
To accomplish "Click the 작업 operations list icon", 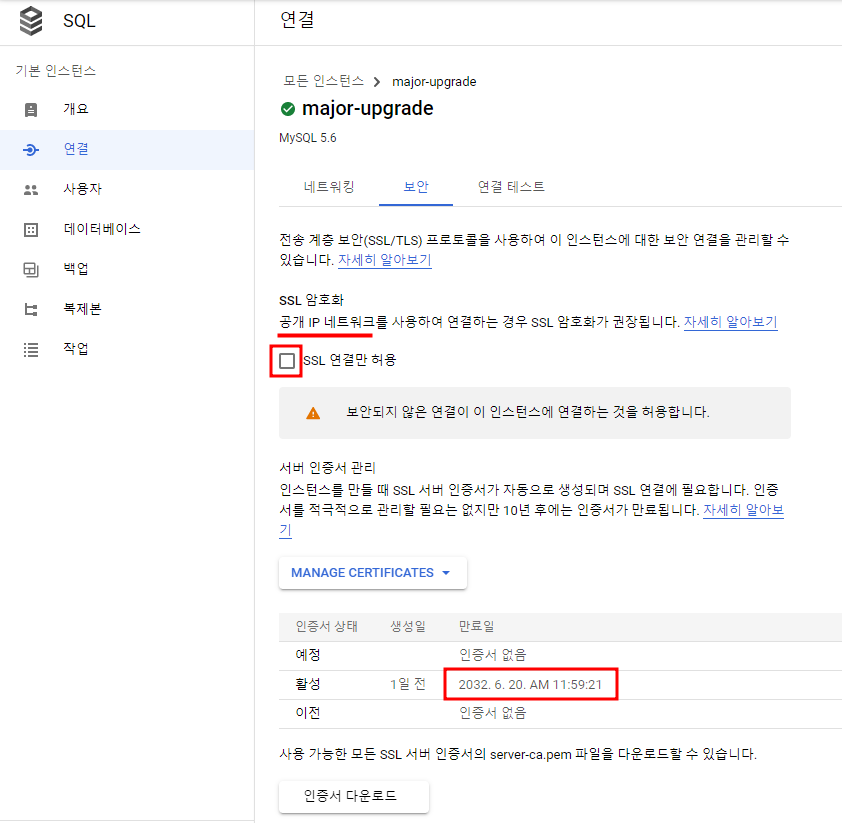I will (31, 350).
